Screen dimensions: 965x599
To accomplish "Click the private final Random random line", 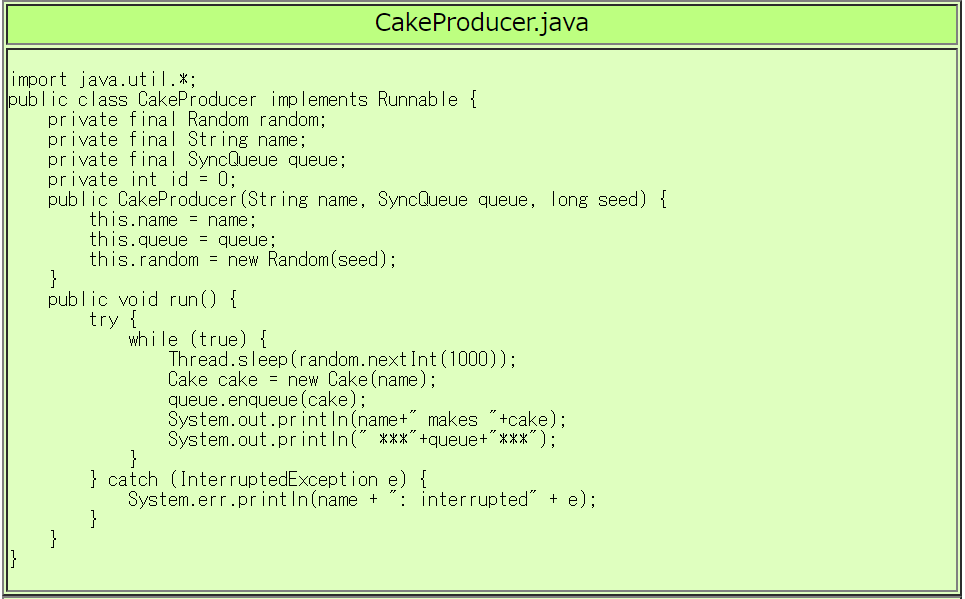I will pyautogui.click(x=187, y=120).
